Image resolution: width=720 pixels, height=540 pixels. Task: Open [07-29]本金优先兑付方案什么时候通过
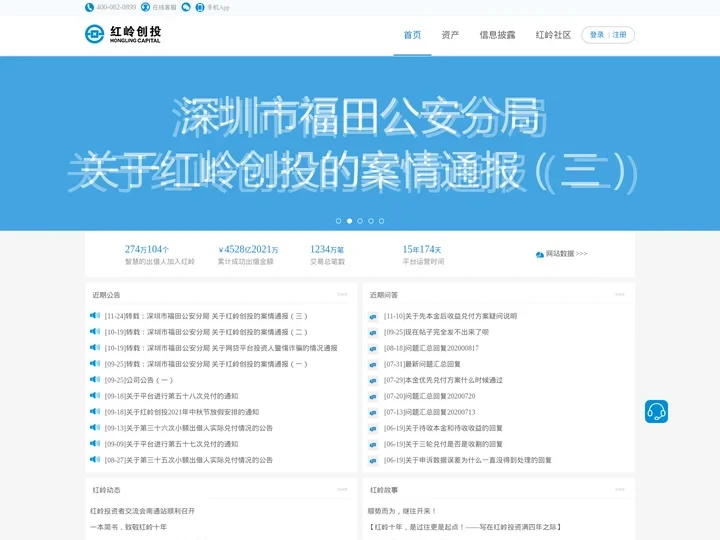(x=443, y=380)
